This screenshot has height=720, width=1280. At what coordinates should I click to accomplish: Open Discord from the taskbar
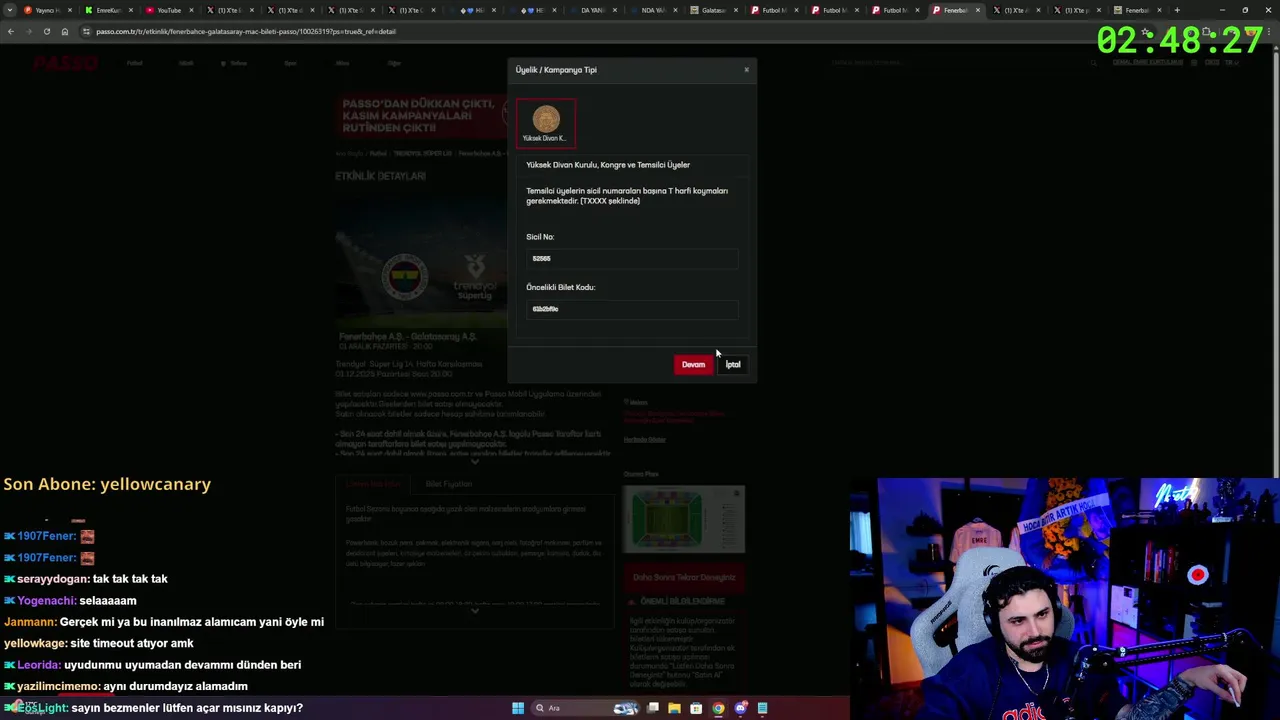[740, 708]
